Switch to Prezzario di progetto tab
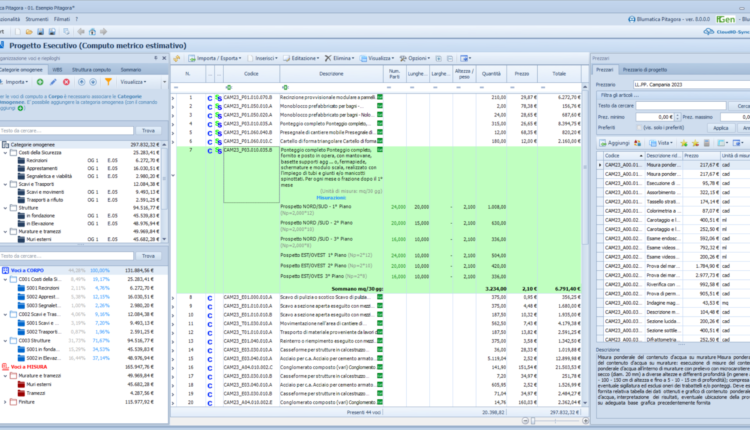 point(645,70)
